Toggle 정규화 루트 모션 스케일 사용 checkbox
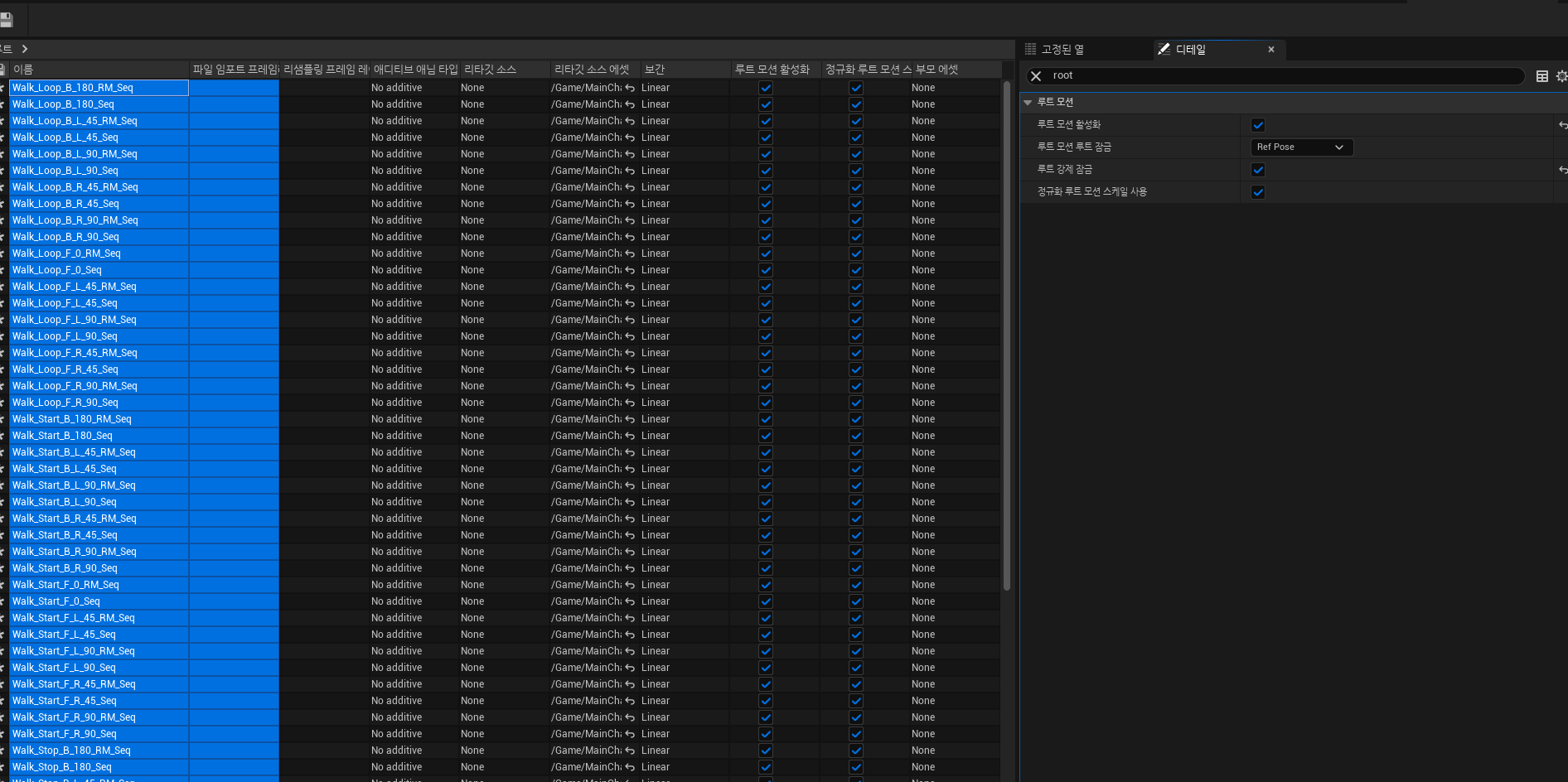Viewport: 1568px width, 782px height. coord(1258,192)
